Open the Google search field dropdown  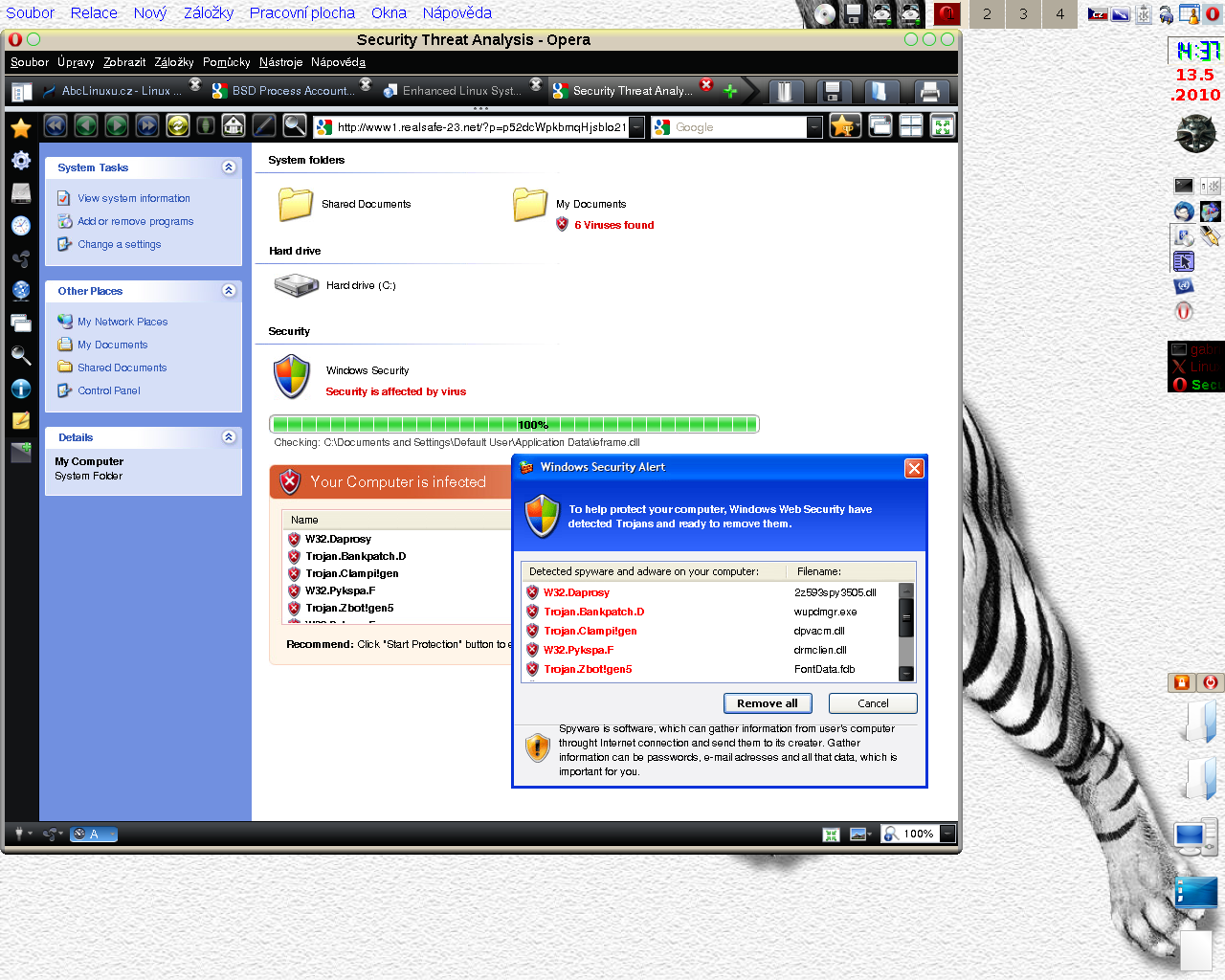pyautogui.click(x=814, y=127)
